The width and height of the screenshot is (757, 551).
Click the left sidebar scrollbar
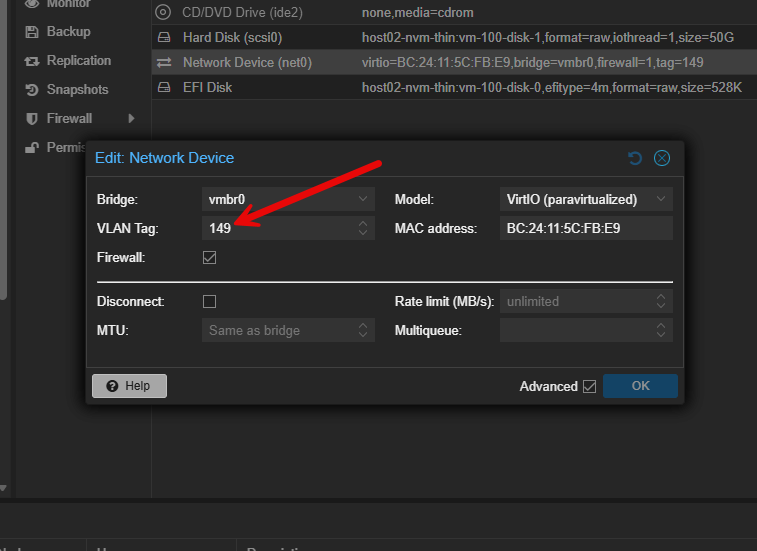click(x=3, y=150)
